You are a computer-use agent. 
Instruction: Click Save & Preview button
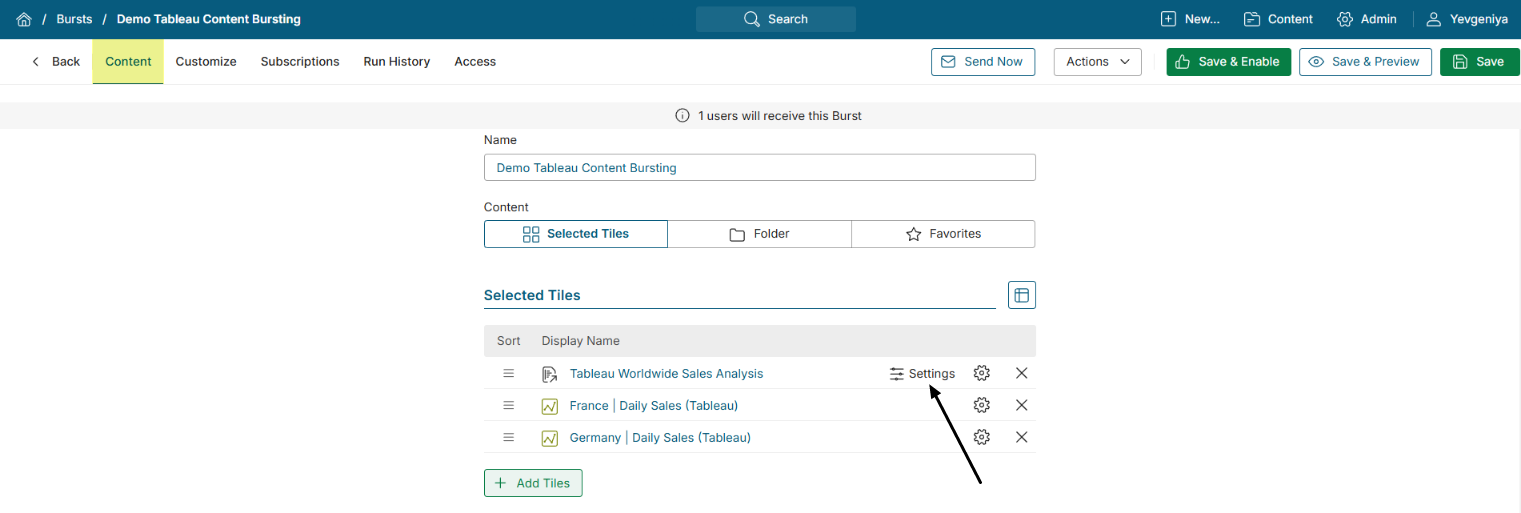(1366, 61)
